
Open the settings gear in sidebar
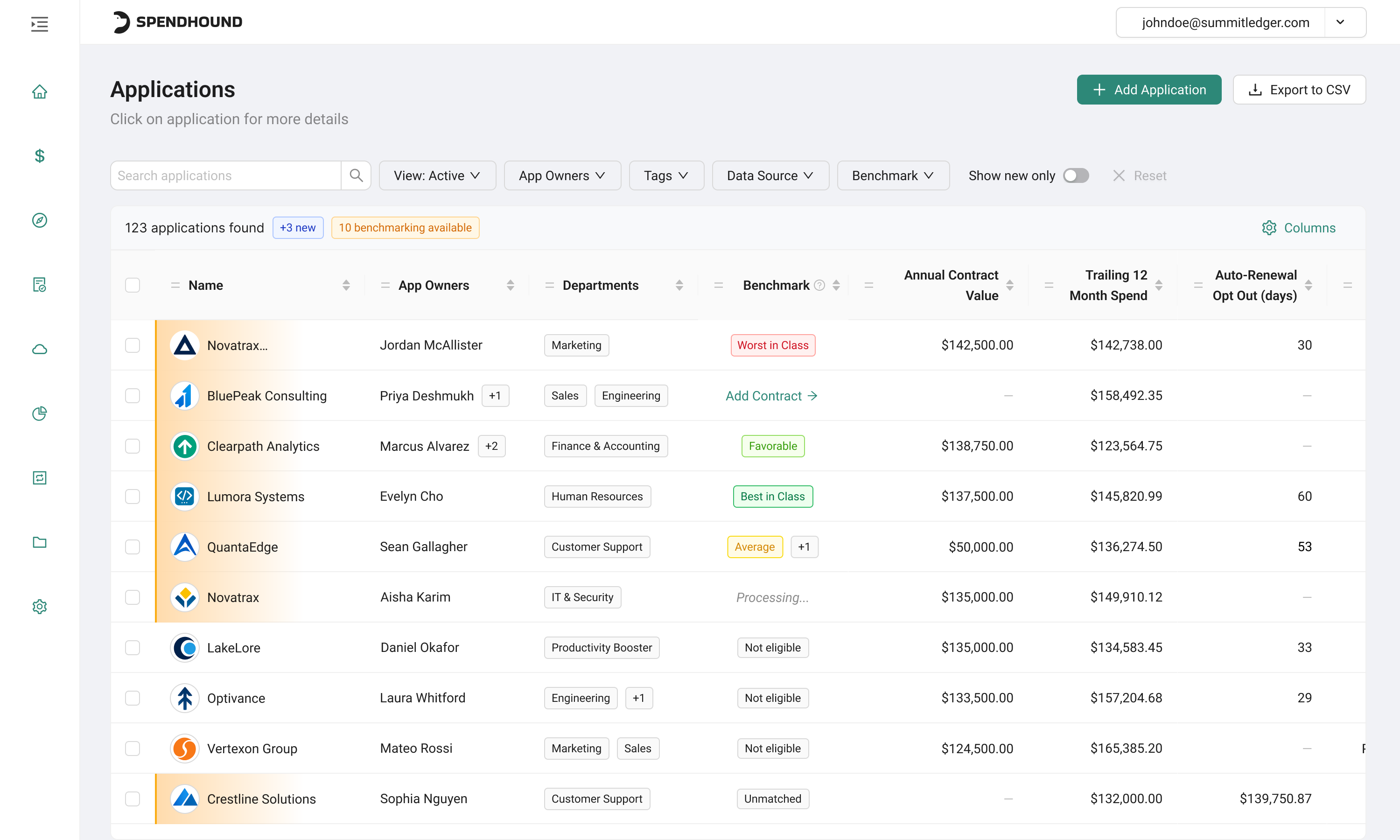[x=39, y=607]
